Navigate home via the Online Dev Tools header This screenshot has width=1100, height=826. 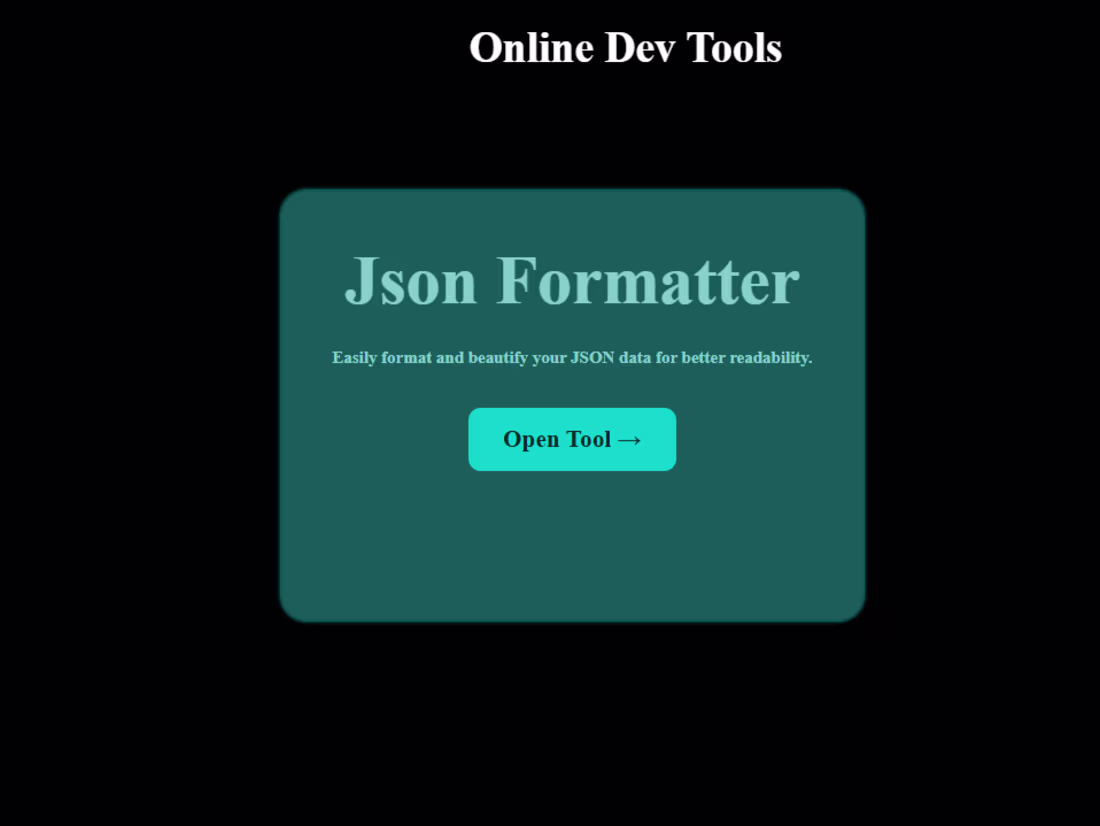pos(626,47)
